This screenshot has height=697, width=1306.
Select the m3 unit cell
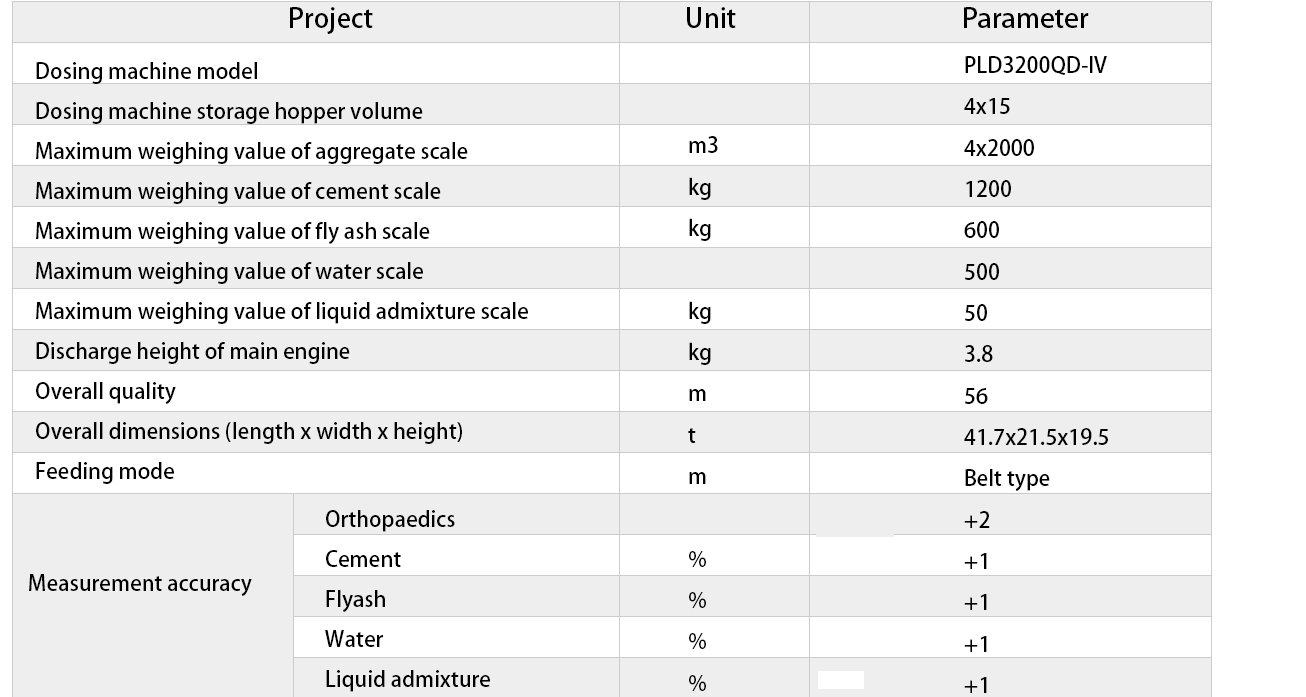(x=703, y=146)
